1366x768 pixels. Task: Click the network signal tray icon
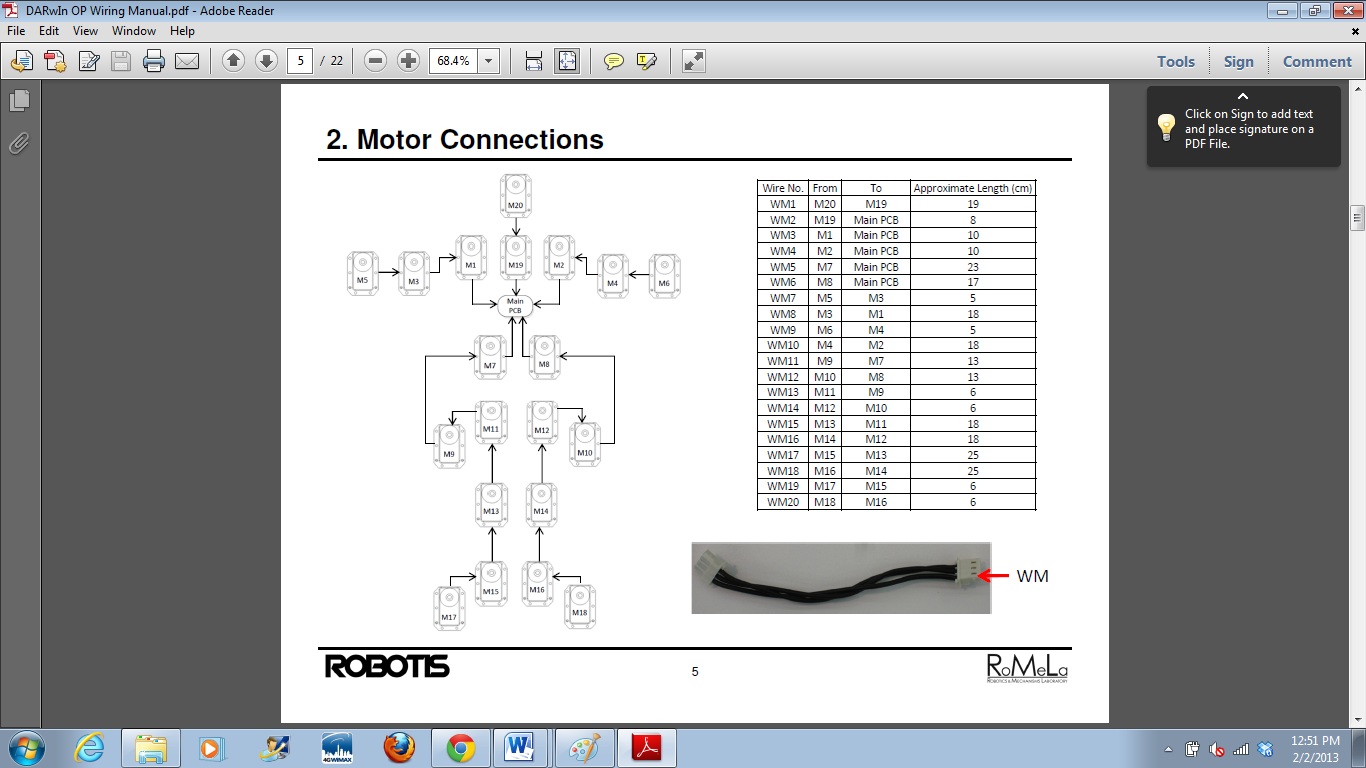1241,749
